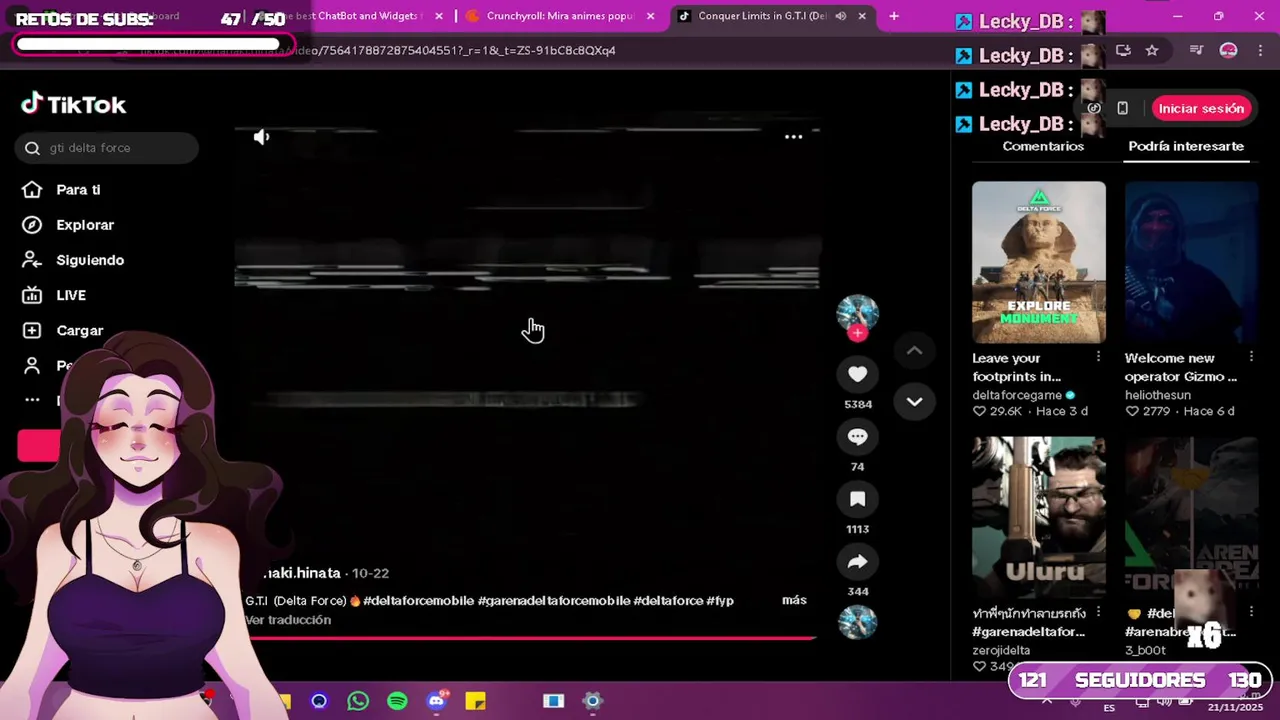1280x720 pixels.
Task: Click Iniciar sesión button
Action: click(x=1201, y=108)
